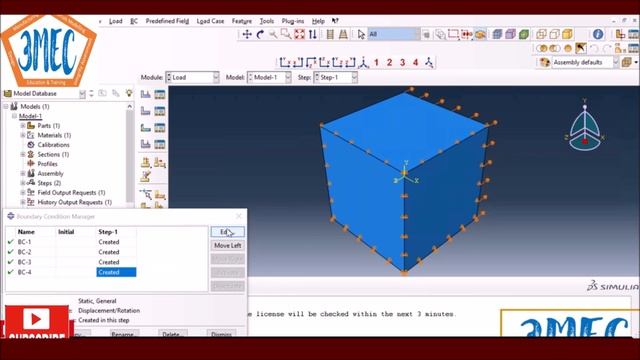Viewport: 640px width, 360px height.
Task: Open the BC menu
Action: pyautogui.click(x=134, y=21)
